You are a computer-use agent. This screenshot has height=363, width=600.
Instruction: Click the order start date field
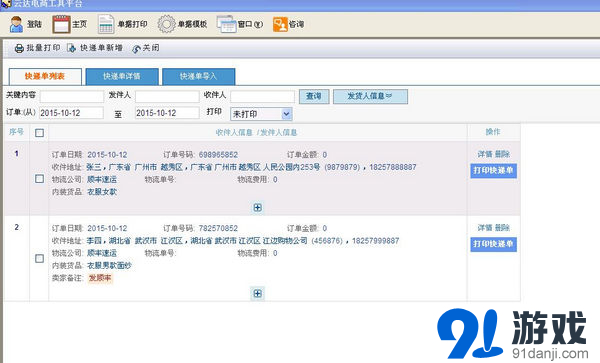72,113
